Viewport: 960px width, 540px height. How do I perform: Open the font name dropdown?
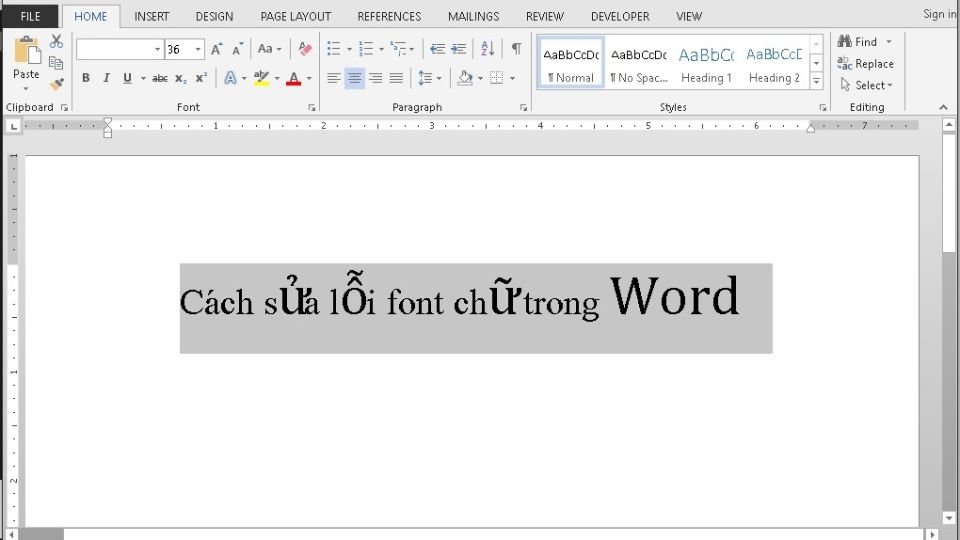tap(157, 50)
